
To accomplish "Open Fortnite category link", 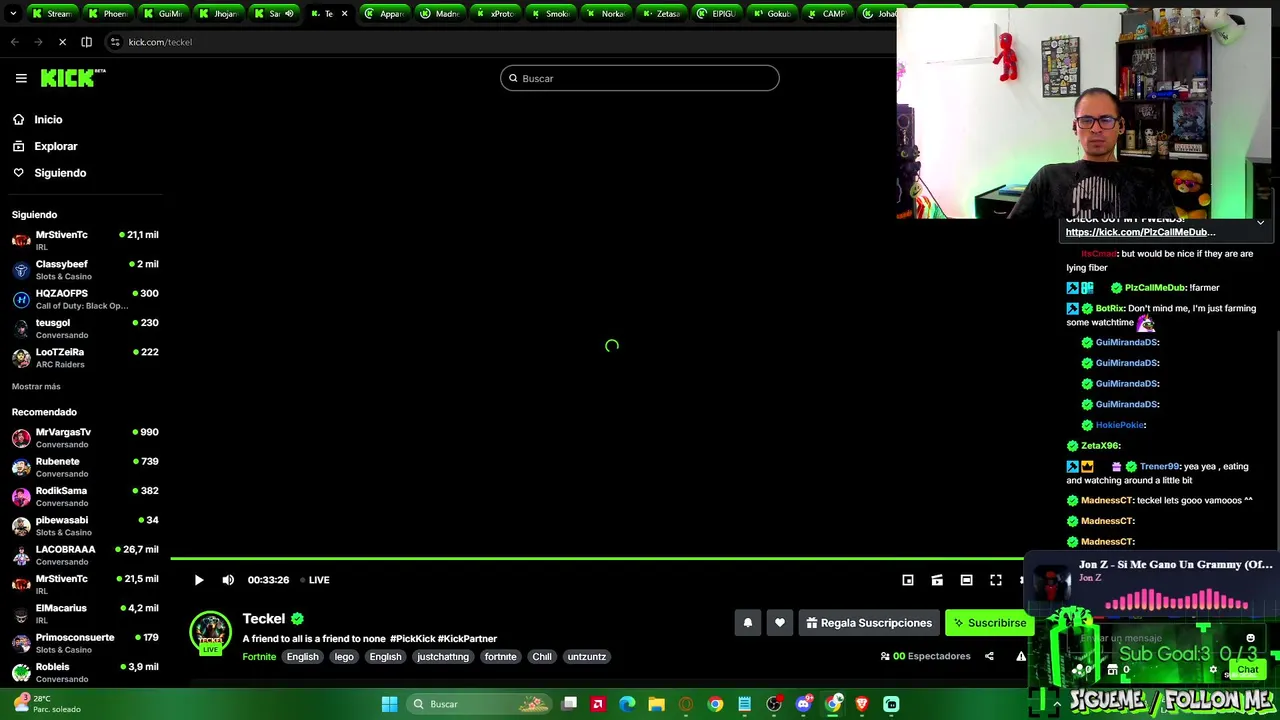I will point(259,657).
